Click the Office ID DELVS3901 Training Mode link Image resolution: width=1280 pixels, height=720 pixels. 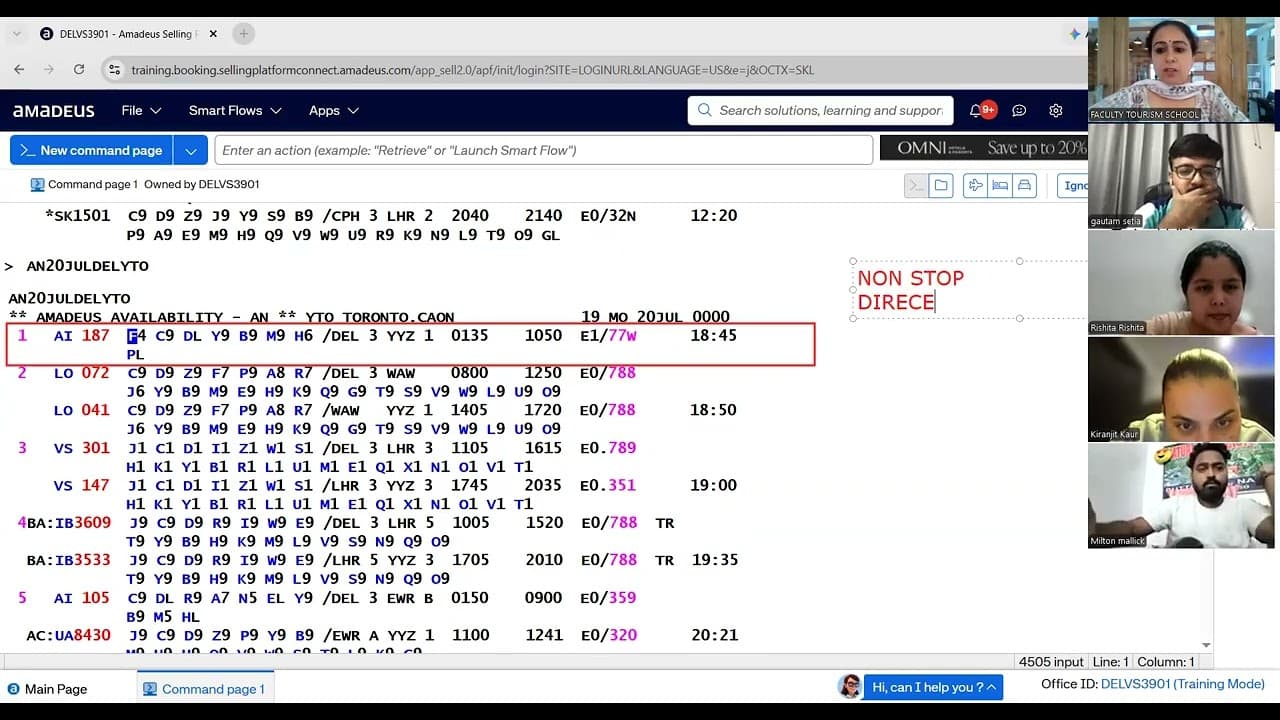click(1183, 684)
